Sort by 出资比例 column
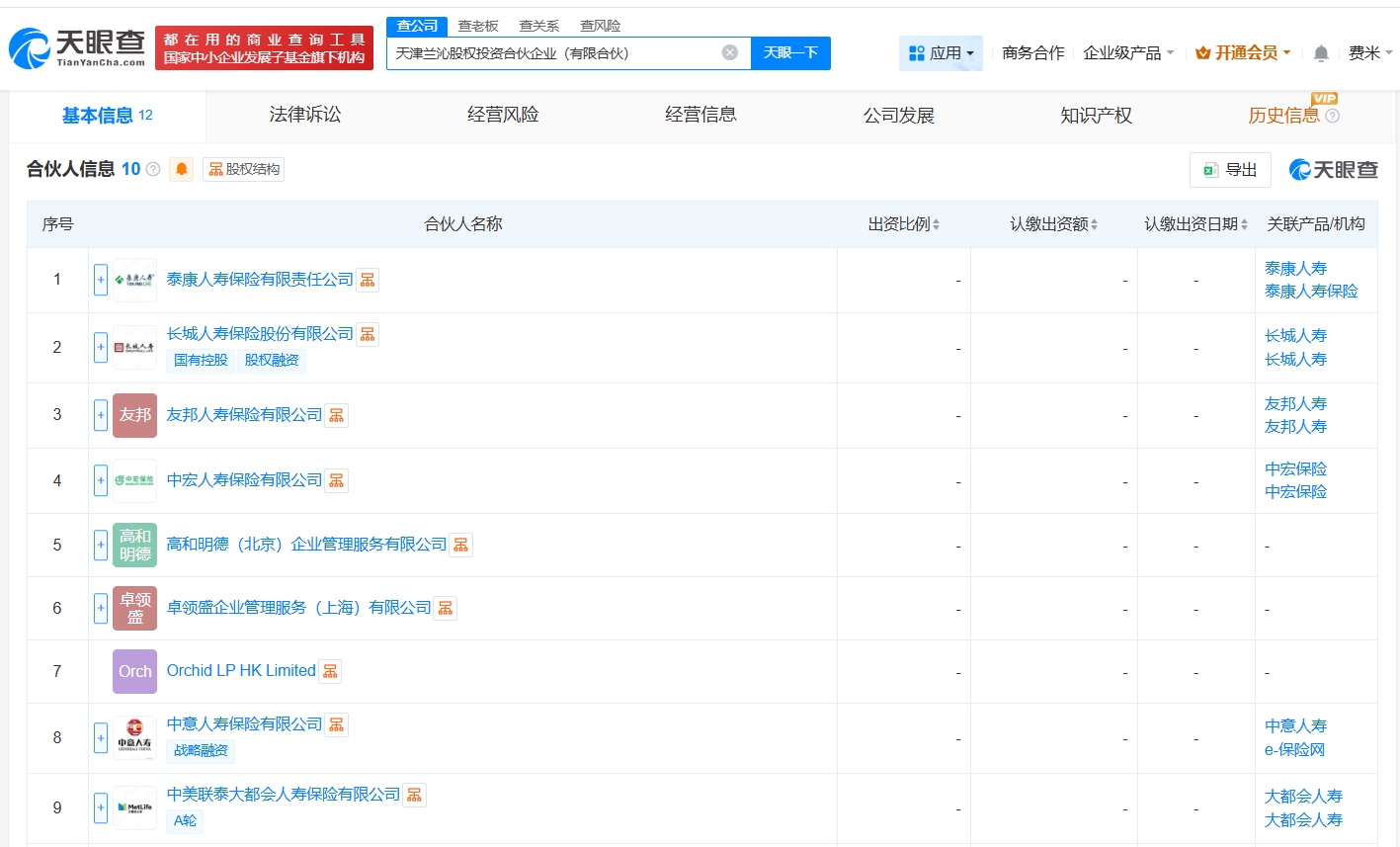 coord(903,224)
